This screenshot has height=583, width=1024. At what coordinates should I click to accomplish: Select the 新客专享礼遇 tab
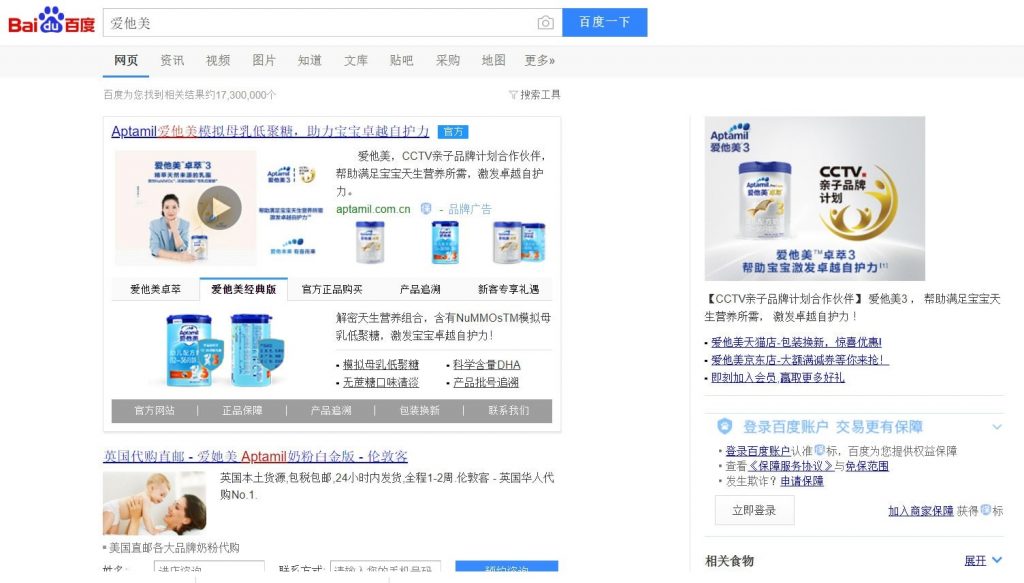pos(508,289)
